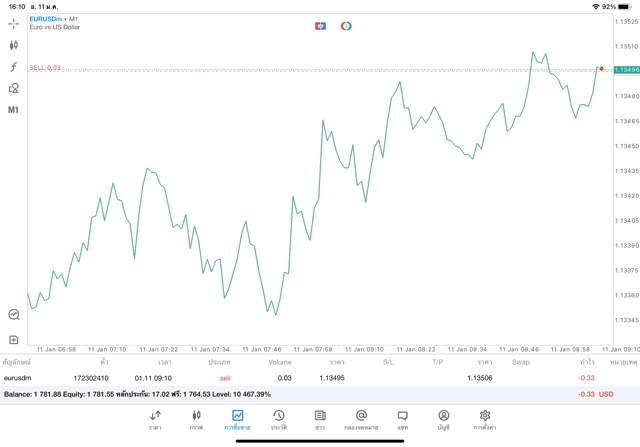Open the ข่าว news tab
Screen dimensions: 640x447
click(x=320, y=420)
